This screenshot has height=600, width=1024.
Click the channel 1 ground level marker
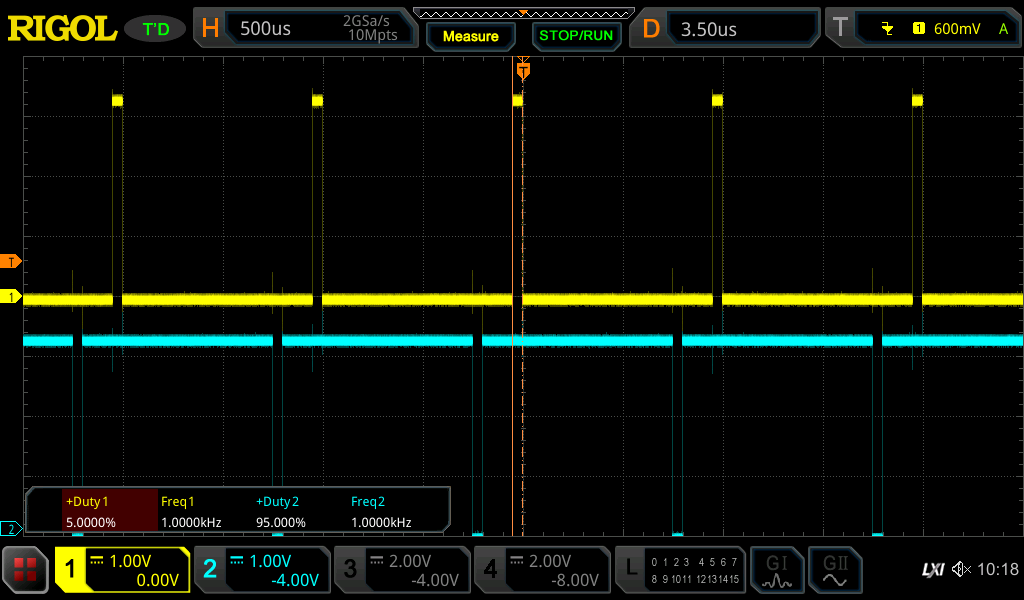pyautogui.click(x=10, y=297)
